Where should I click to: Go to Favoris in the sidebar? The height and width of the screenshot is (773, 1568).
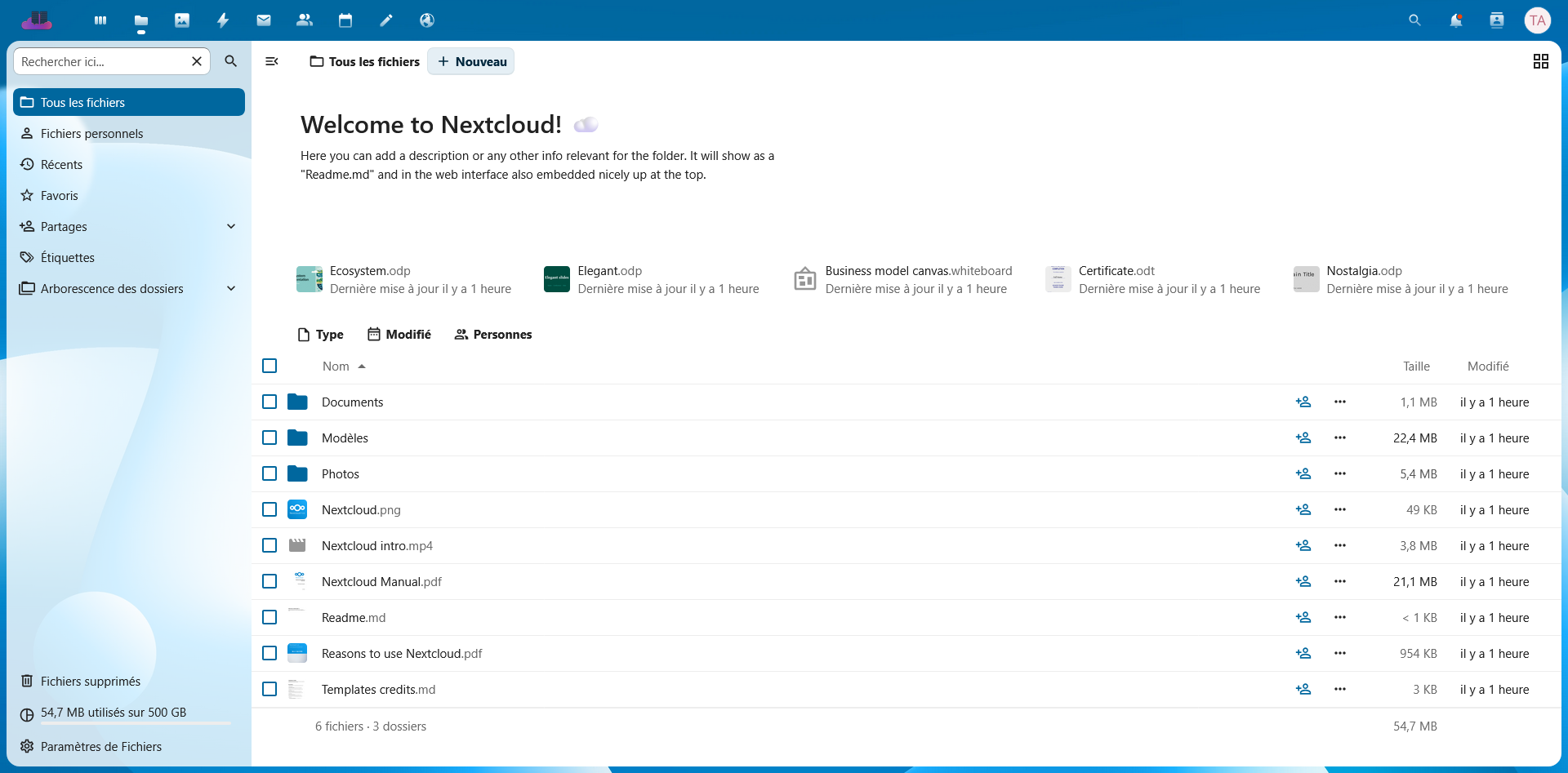(59, 195)
